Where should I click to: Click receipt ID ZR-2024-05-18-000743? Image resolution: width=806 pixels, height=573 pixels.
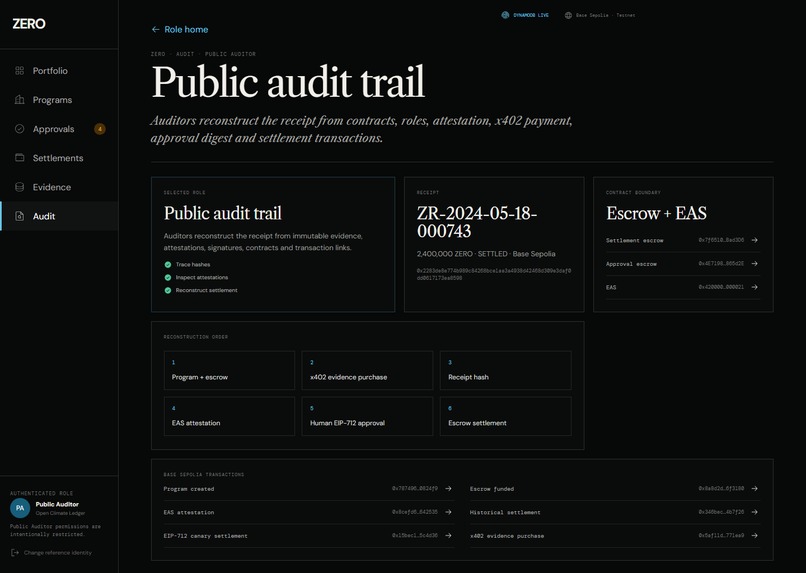(477, 222)
